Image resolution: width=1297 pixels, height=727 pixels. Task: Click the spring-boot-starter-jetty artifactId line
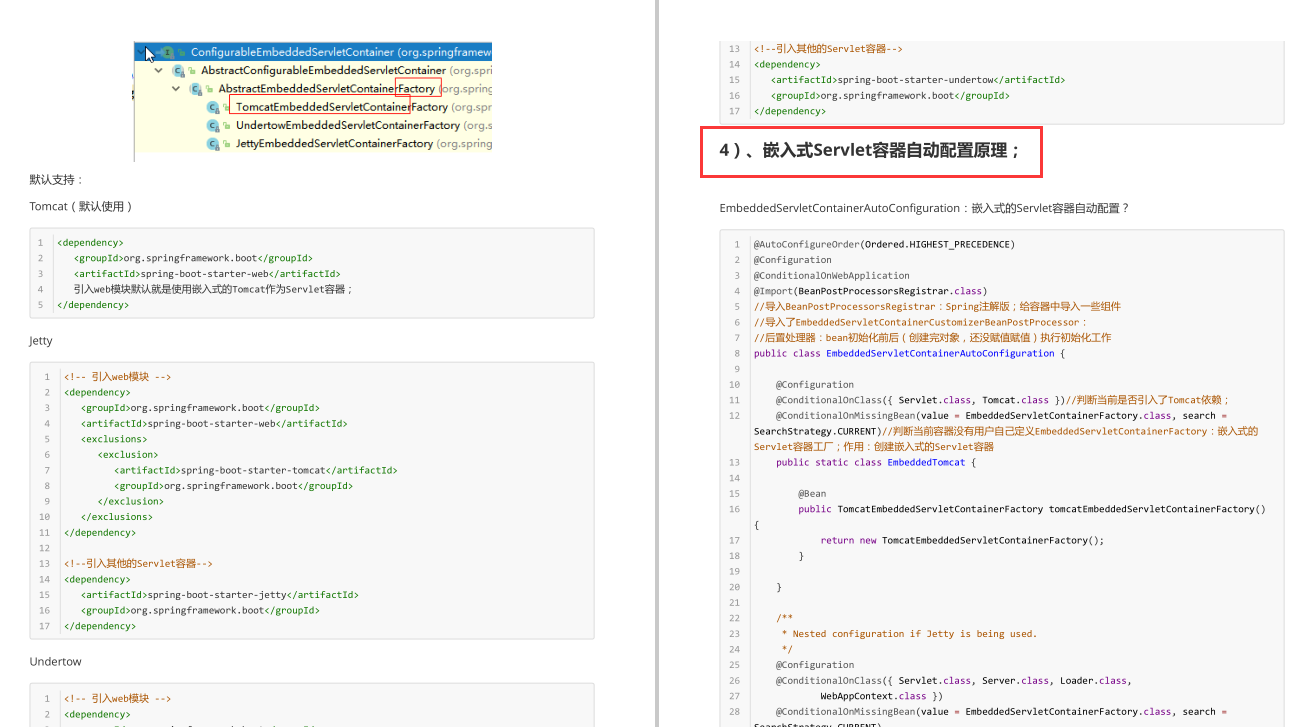tap(219, 595)
